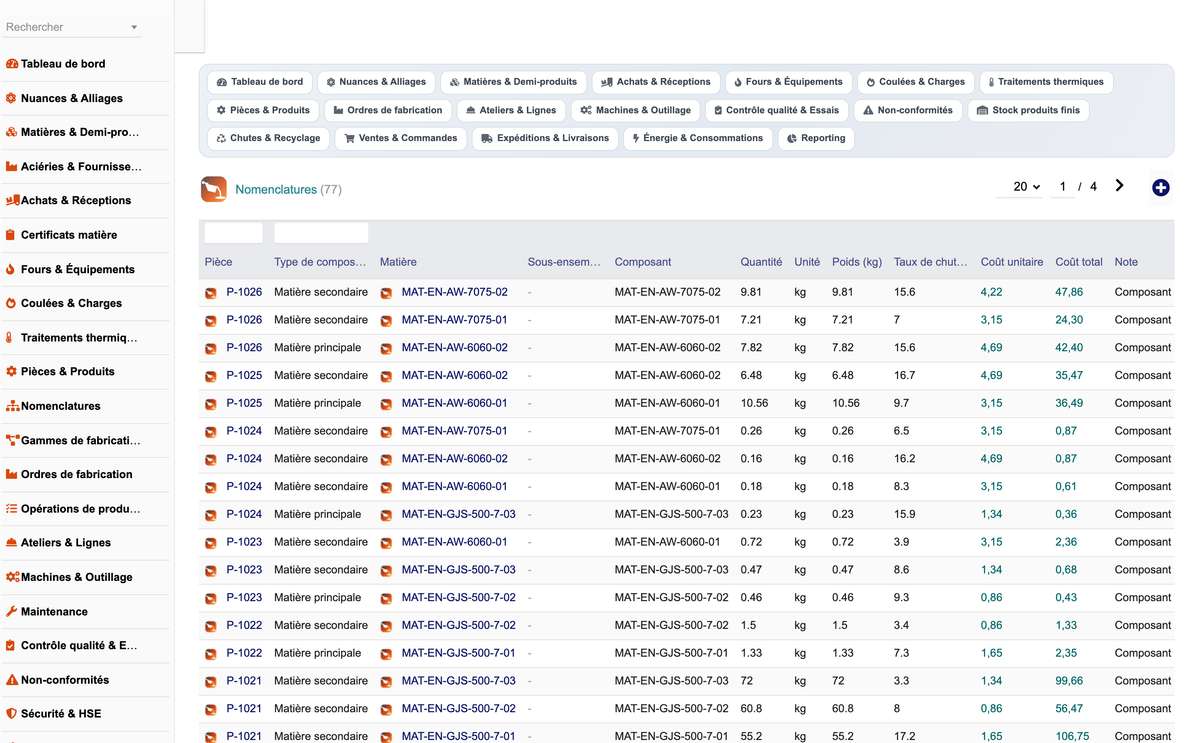Click Ateliers & Lignes icon in sidebar
Screen dimensions: 1200x743
coord(12,543)
